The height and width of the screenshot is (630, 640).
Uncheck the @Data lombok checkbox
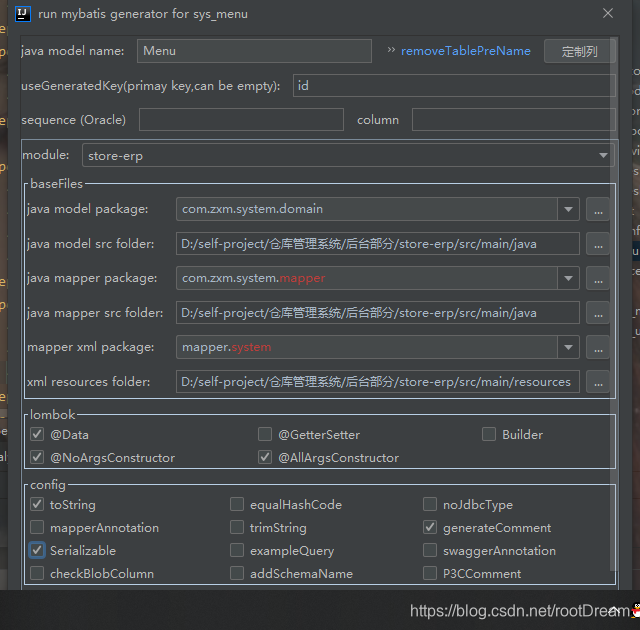click(37, 434)
